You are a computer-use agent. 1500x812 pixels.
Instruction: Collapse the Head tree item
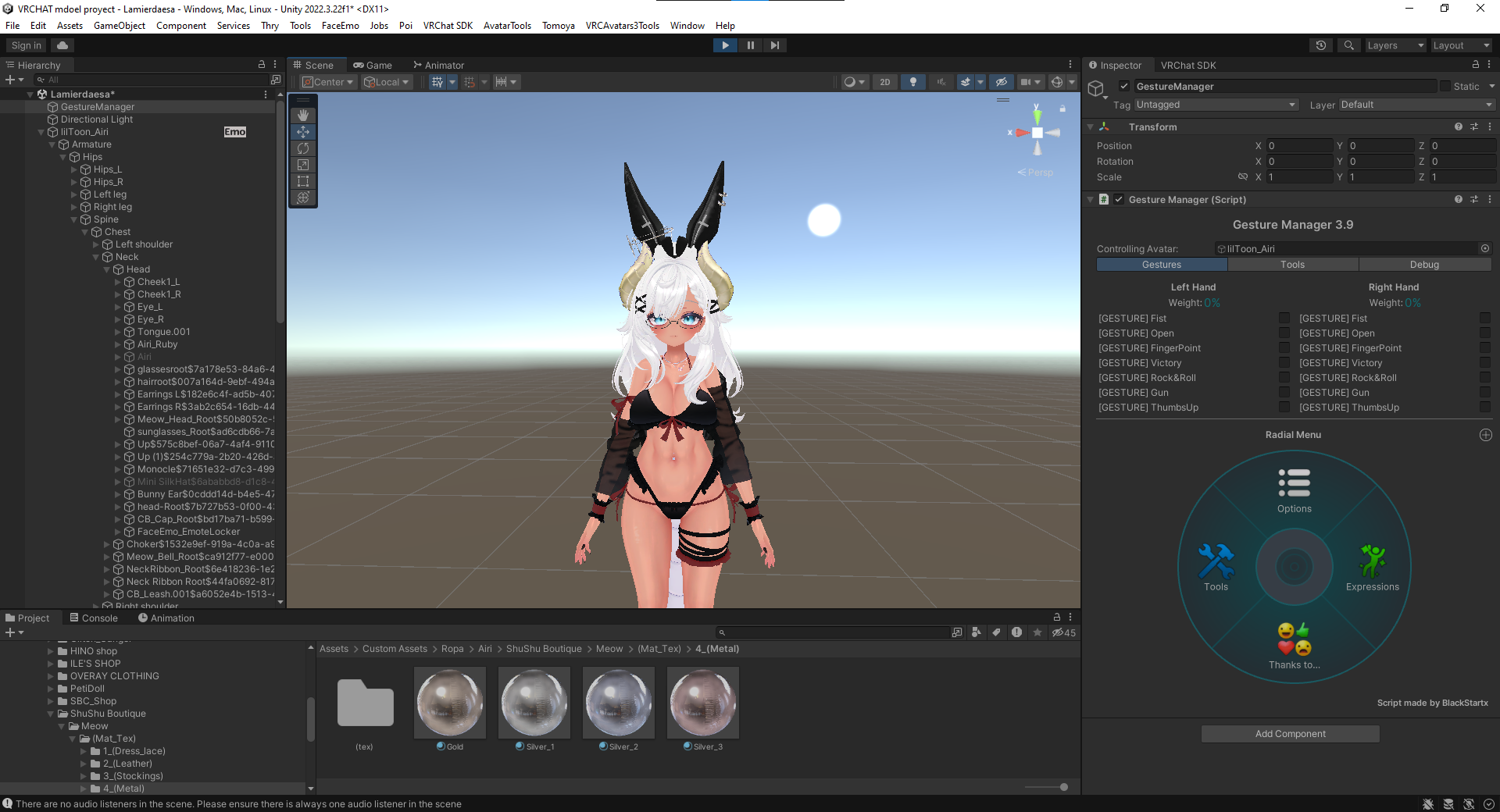tap(107, 269)
